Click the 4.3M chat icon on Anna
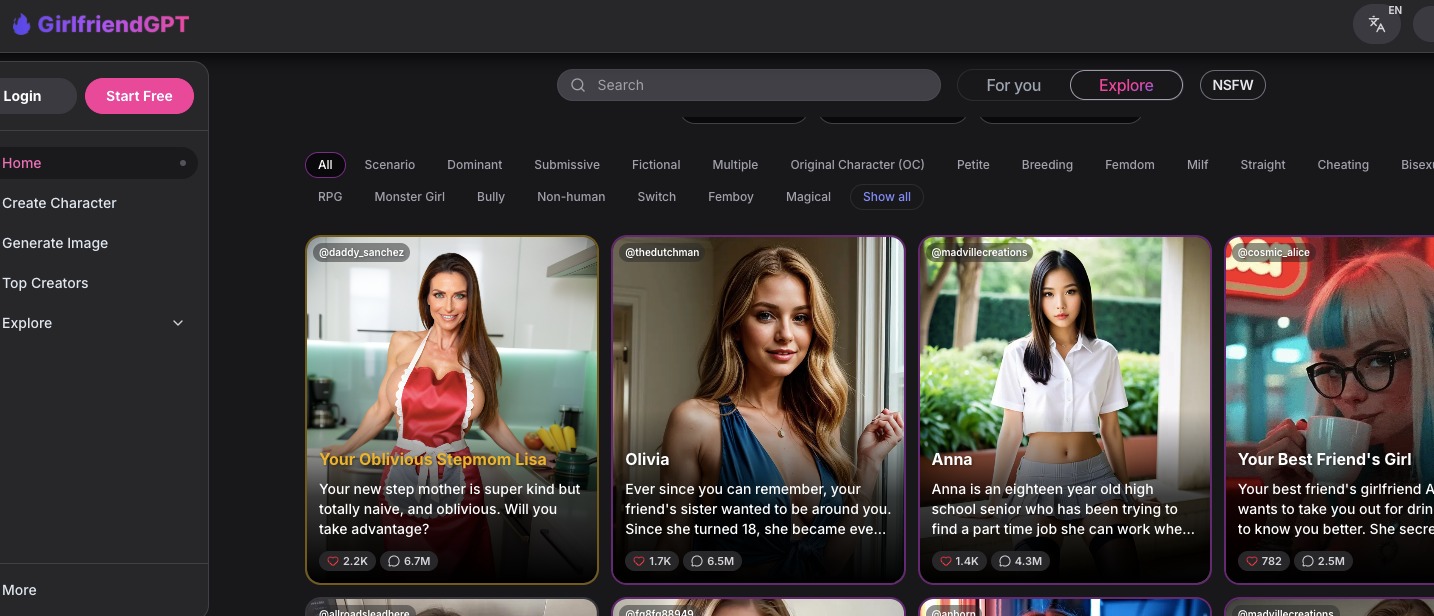 (1005, 561)
